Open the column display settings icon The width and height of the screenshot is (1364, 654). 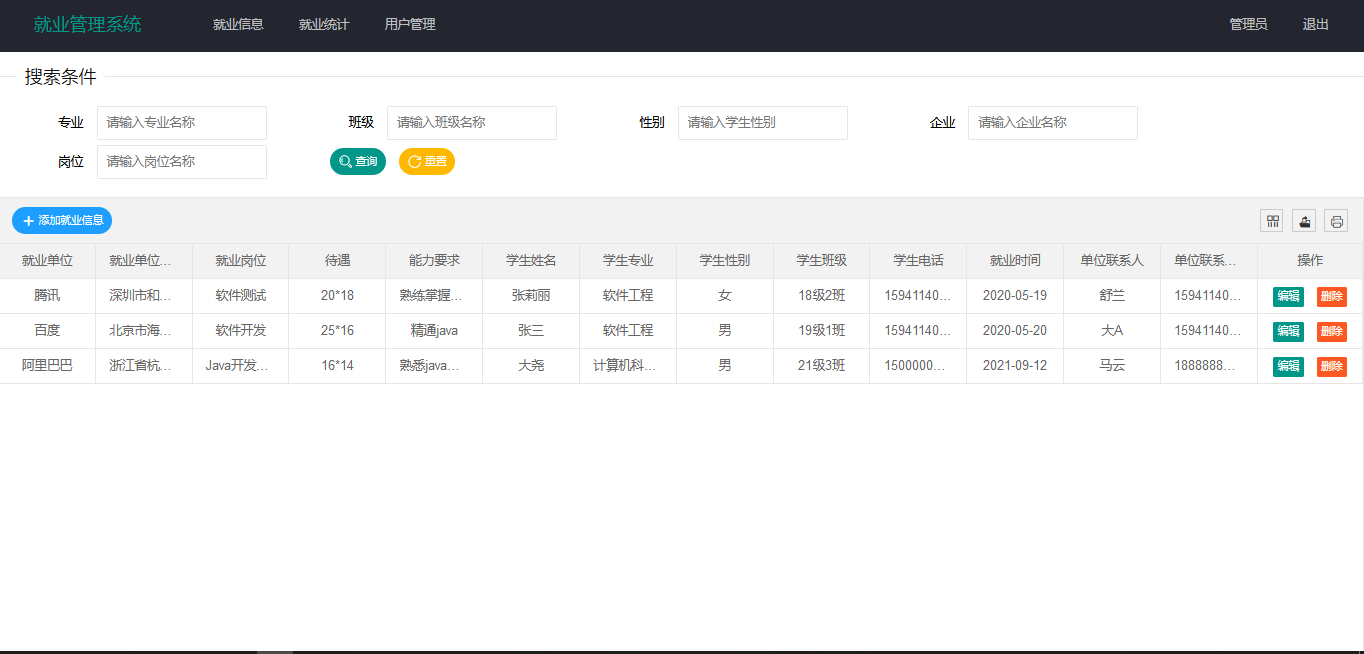click(x=1271, y=220)
